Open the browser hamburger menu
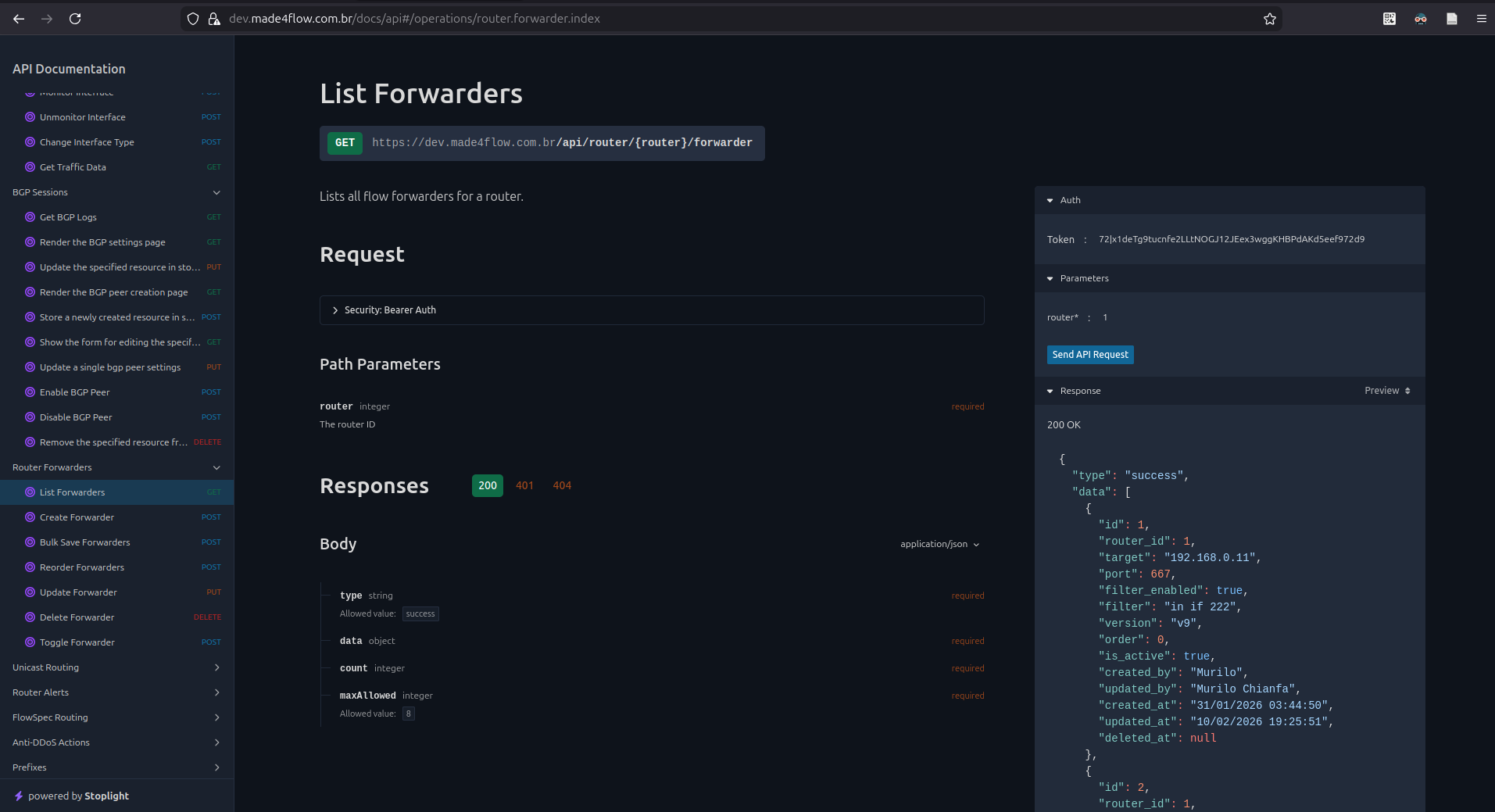The height and width of the screenshot is (812, 1495). click(x=1482, y=19)
